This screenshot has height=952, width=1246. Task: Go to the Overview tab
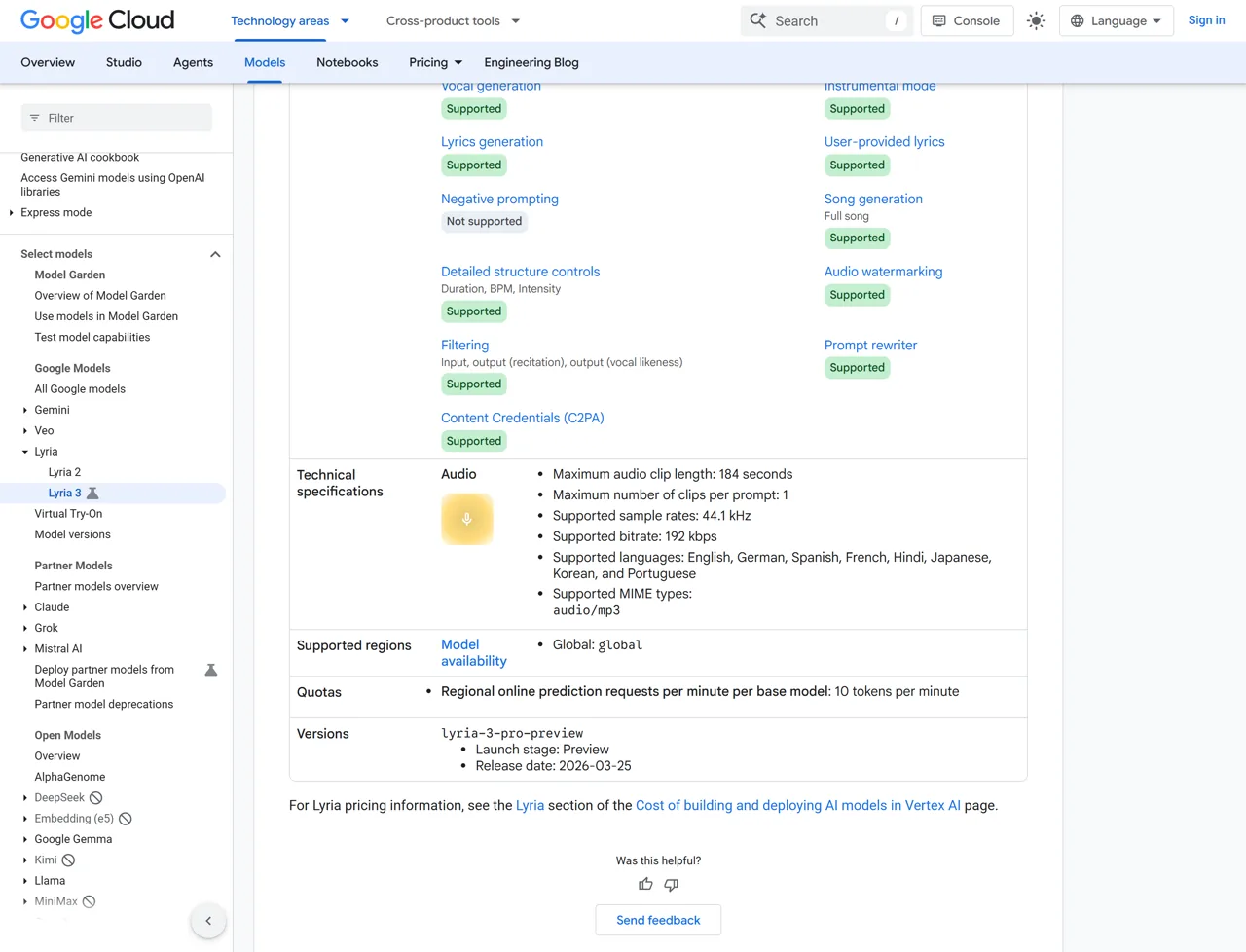pyautogui.click(x=48, y=62)
